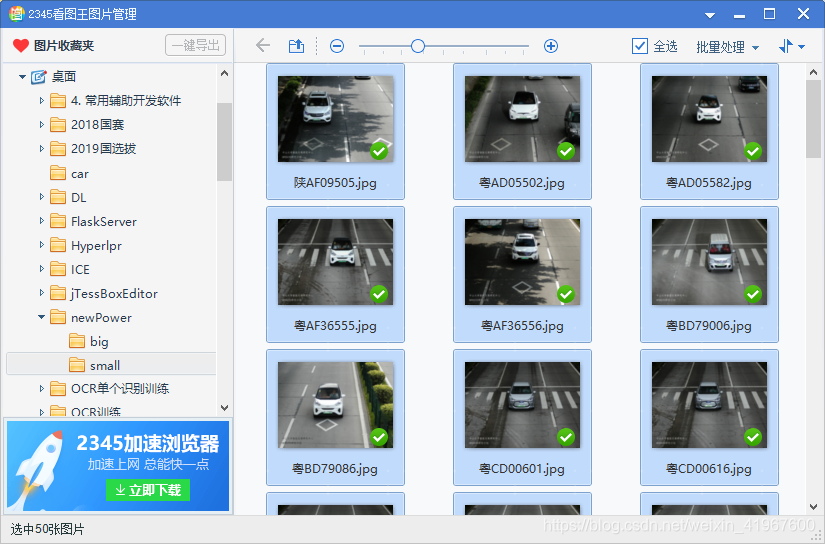Click the red heart favorites icon
The width and height of the screenshot is (825, 544).
[x=21, y=46]
